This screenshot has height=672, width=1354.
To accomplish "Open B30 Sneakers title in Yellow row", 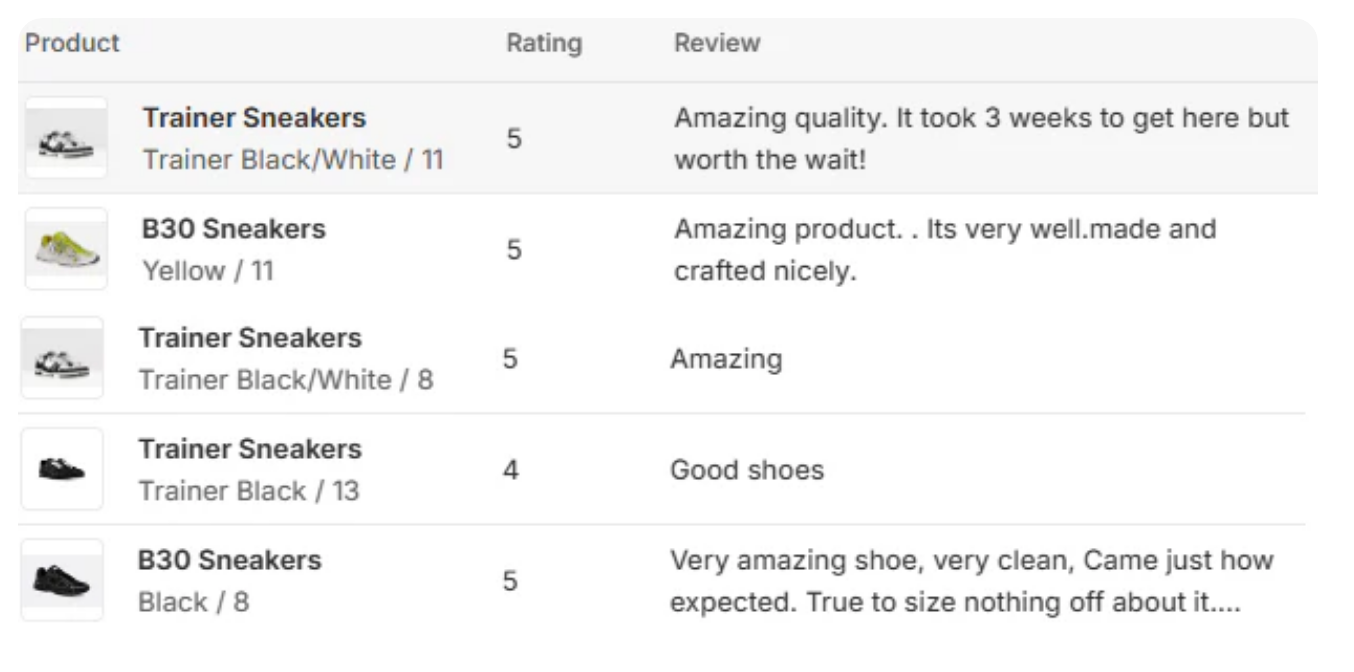I will pos(234,229).
